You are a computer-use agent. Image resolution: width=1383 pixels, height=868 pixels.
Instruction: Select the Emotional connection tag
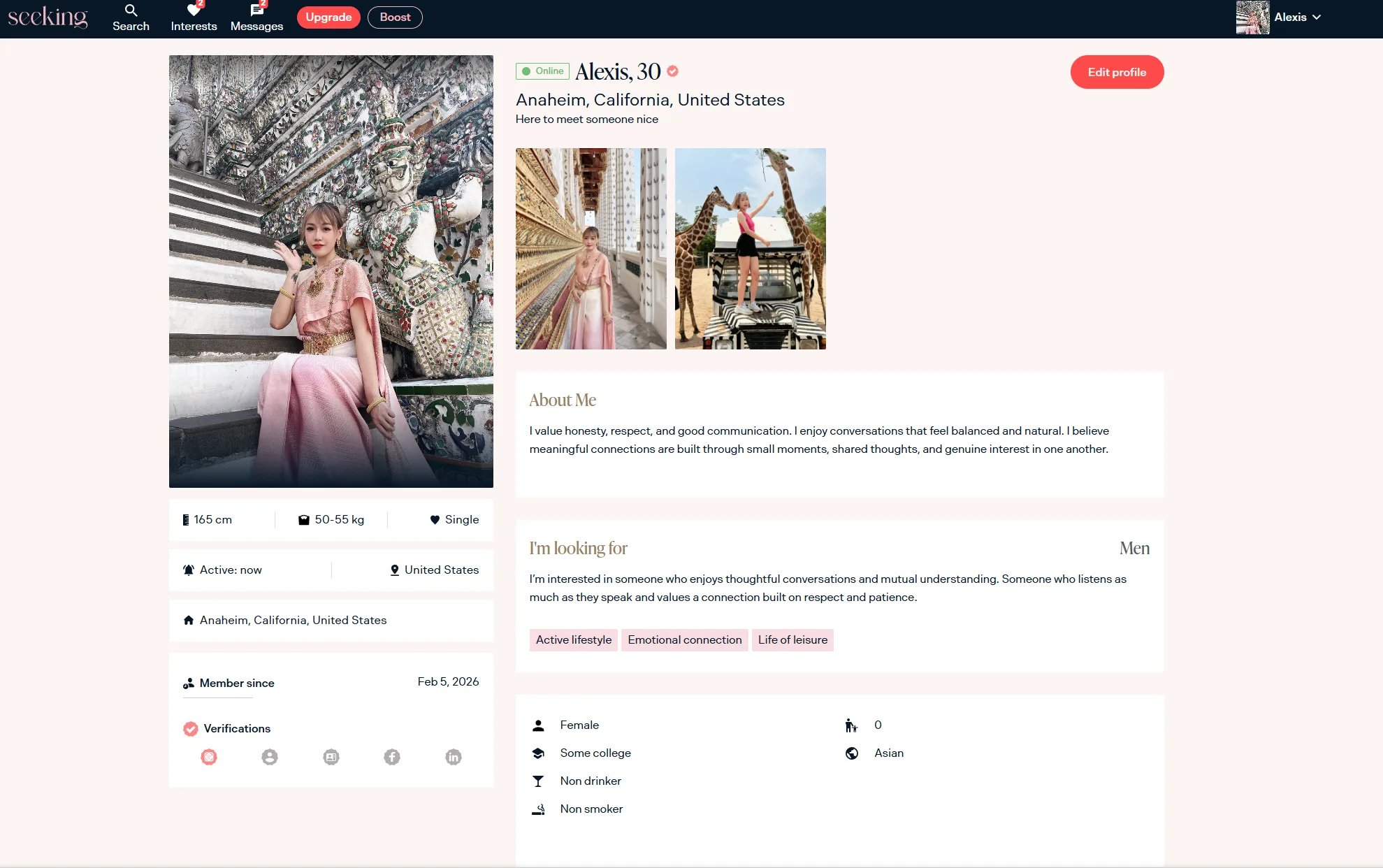[684, 640]
